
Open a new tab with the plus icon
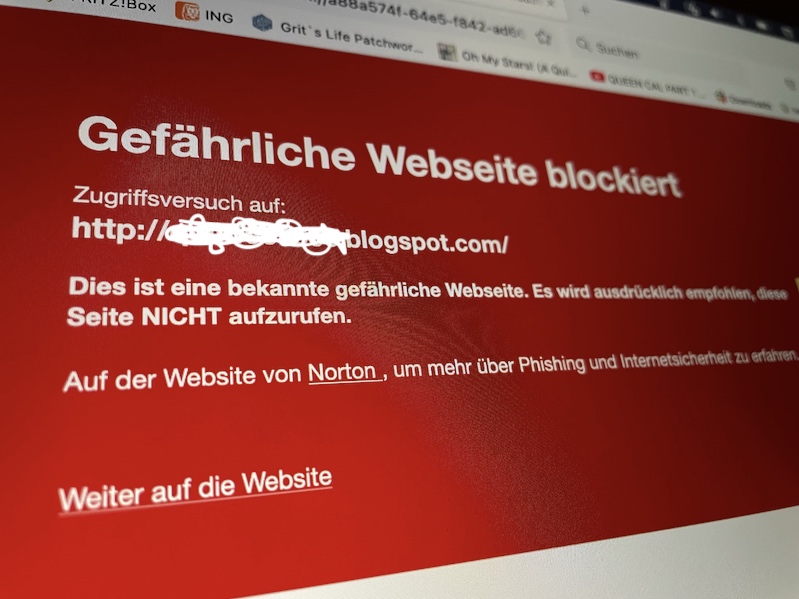tap(585, 11)
